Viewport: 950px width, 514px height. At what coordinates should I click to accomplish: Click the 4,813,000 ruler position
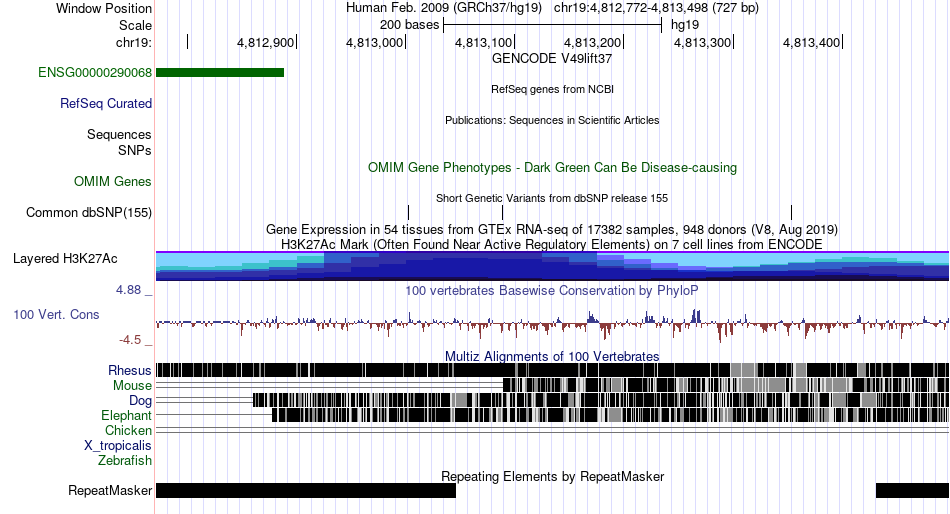374,42
